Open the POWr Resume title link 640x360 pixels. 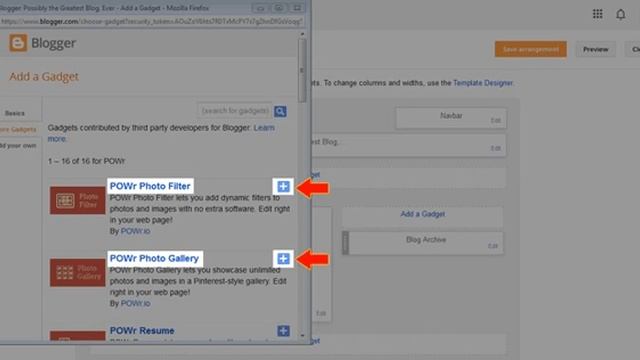[142, 331]
